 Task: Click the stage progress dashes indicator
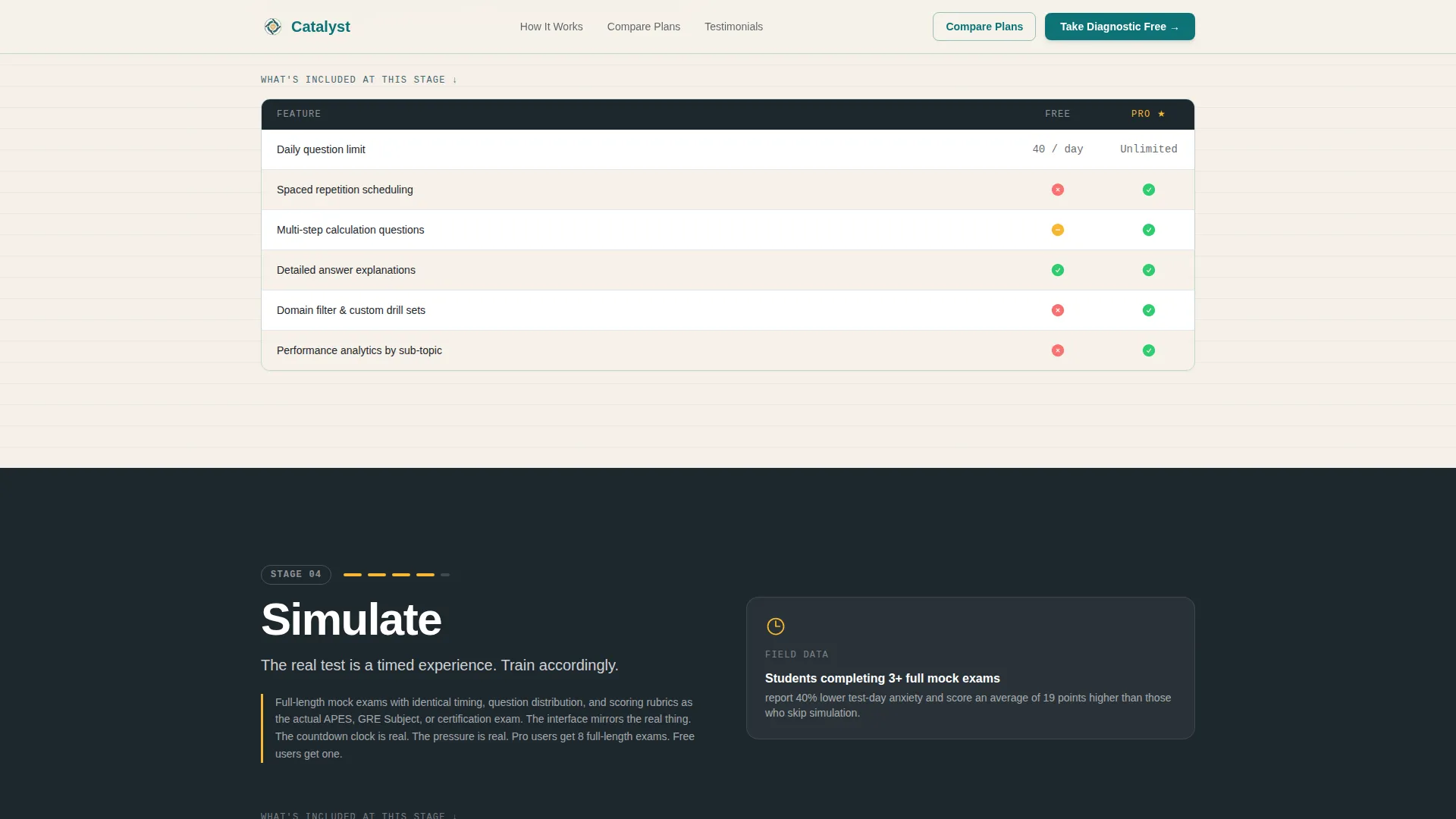click(397, 575)
